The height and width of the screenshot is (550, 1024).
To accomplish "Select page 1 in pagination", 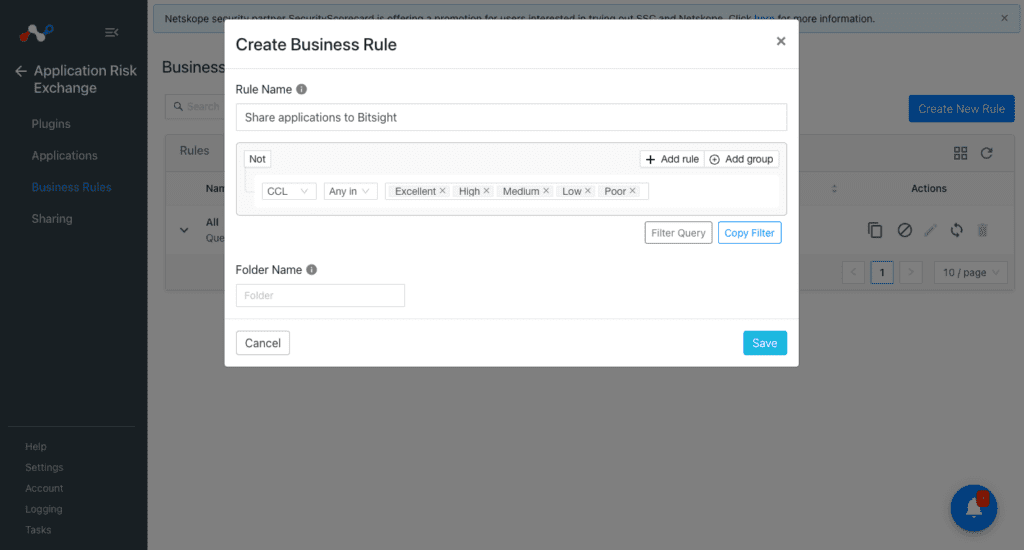I will (882, 272).
